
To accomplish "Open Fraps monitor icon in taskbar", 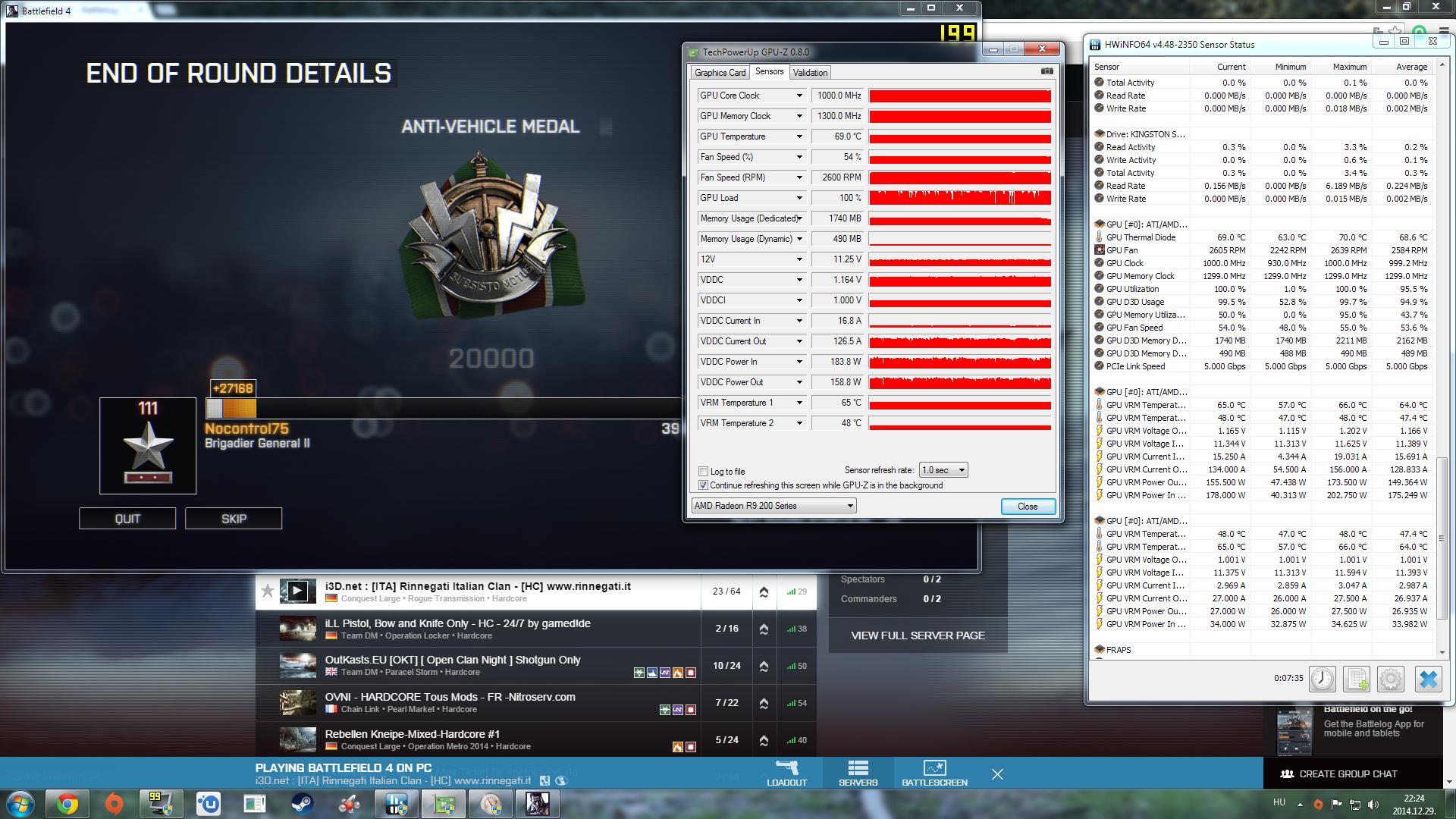I will [161, 804].
